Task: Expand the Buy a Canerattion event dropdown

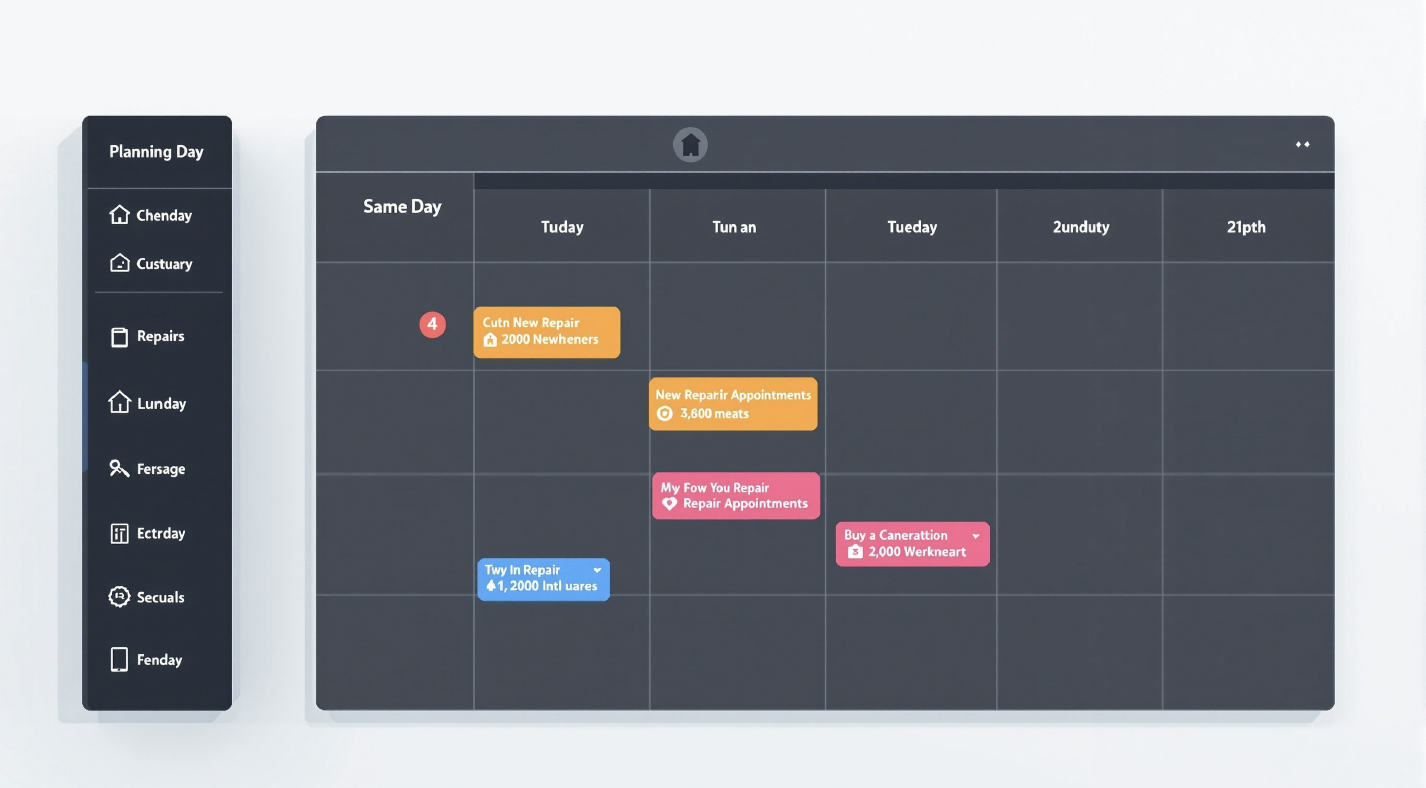Action: click(x=976, y=536)
